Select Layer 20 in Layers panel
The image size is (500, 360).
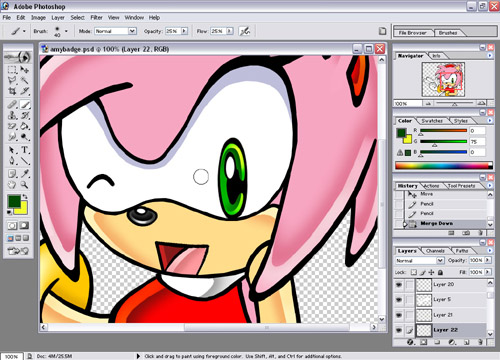pos(443,285)
